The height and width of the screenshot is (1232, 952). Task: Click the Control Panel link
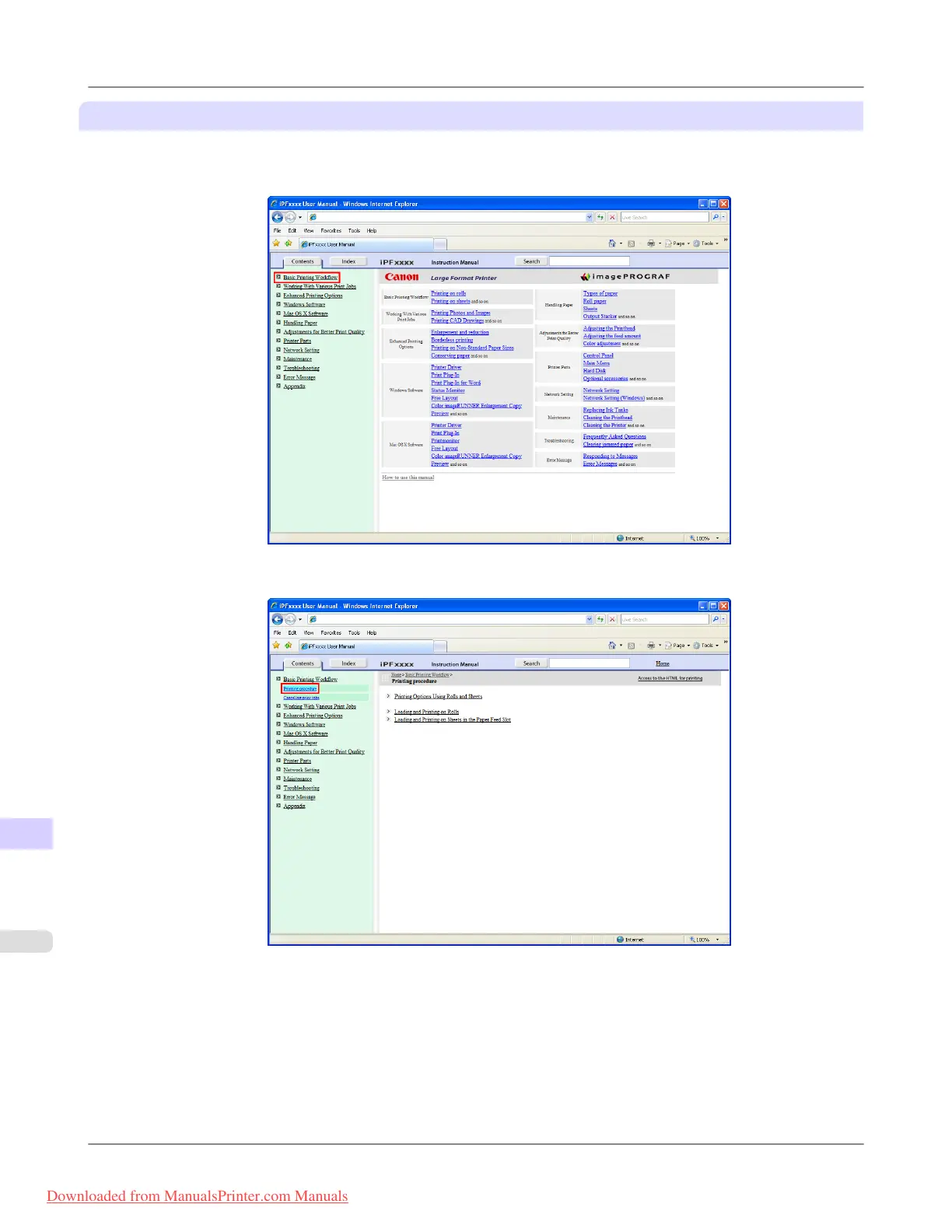click(598, 355)
